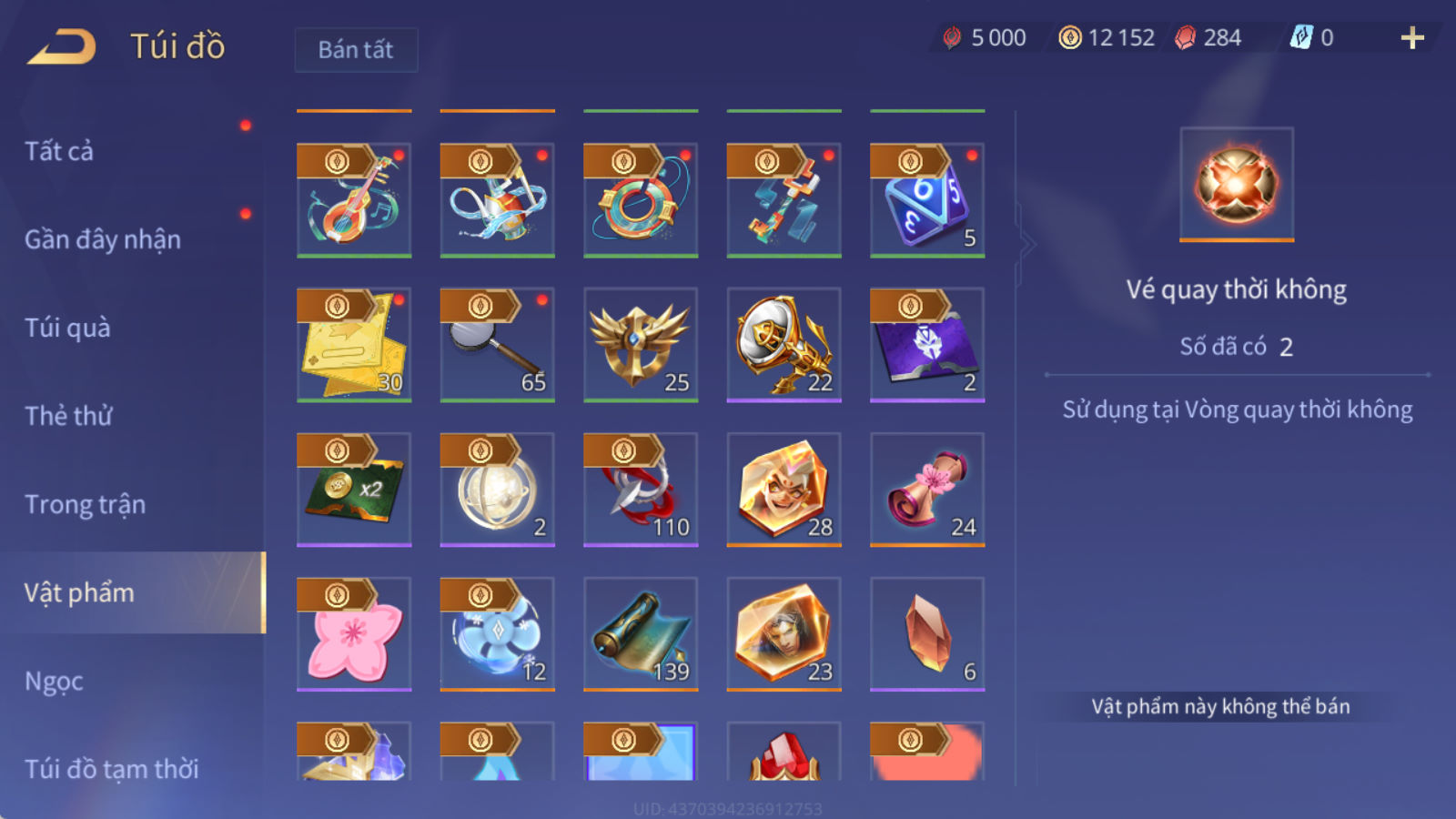Select the yellow ticket item with count 30

[354, 345]
